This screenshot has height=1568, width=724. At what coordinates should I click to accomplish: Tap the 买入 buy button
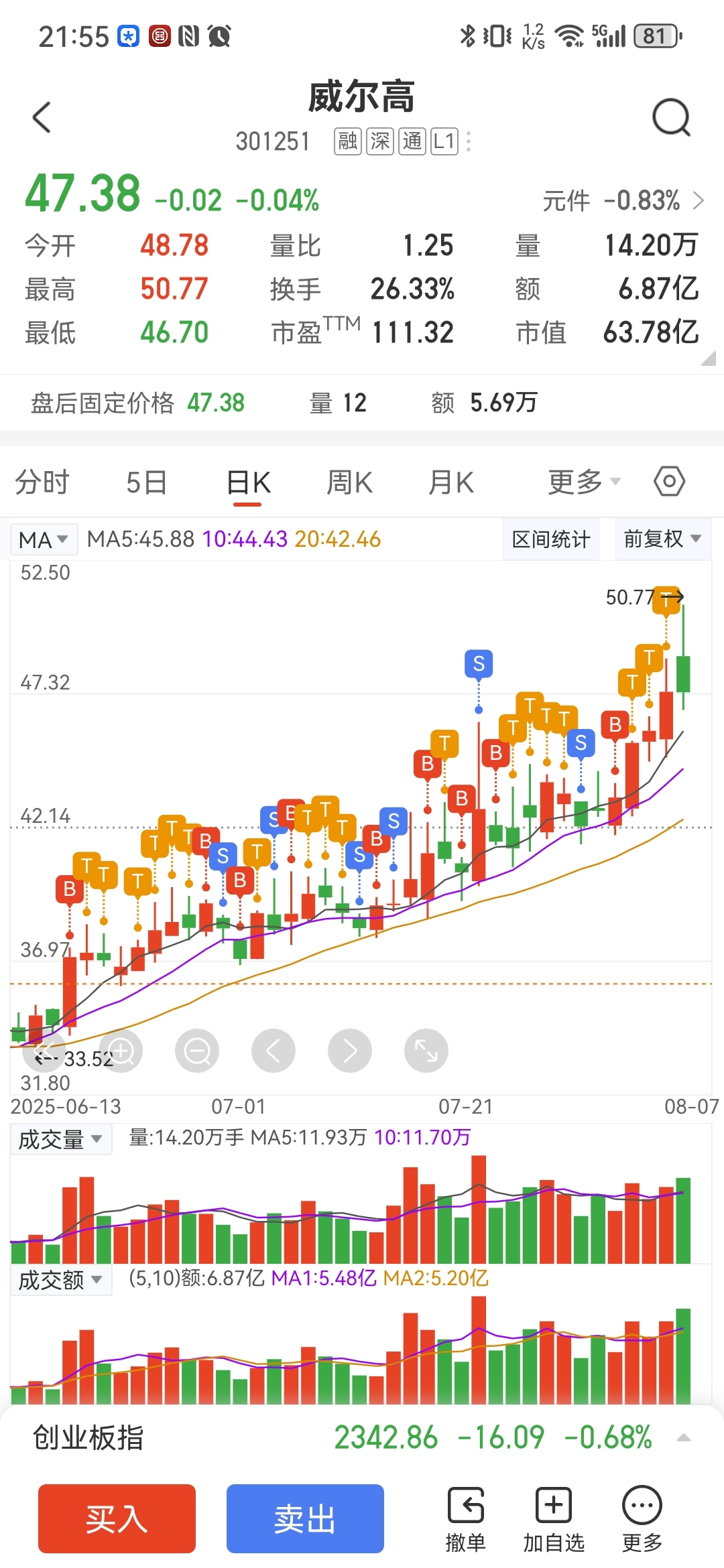point(117,1518)
